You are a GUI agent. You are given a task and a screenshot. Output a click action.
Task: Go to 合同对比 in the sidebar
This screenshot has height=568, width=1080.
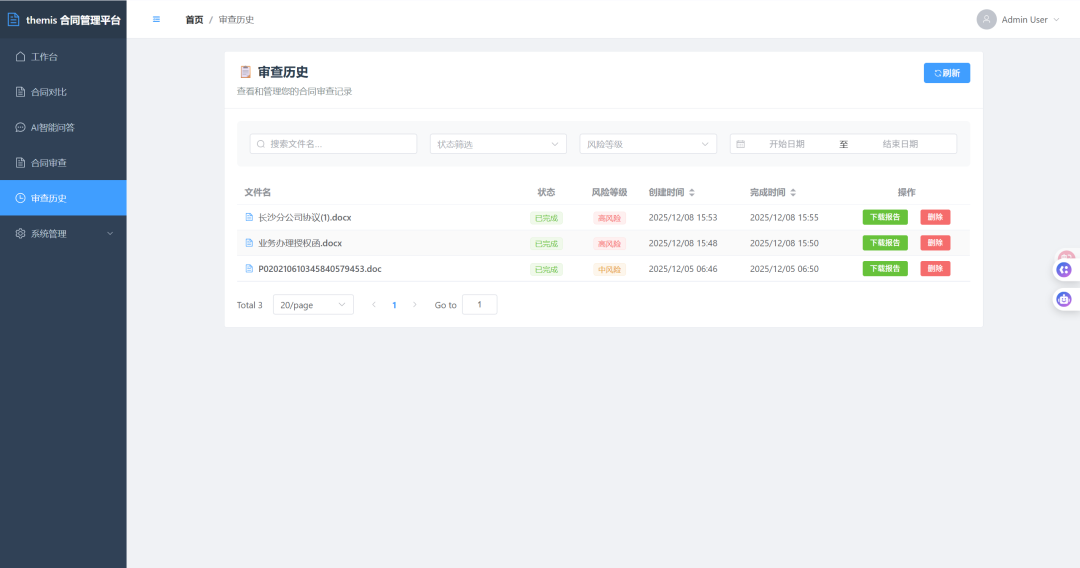(x=63, y=92)
